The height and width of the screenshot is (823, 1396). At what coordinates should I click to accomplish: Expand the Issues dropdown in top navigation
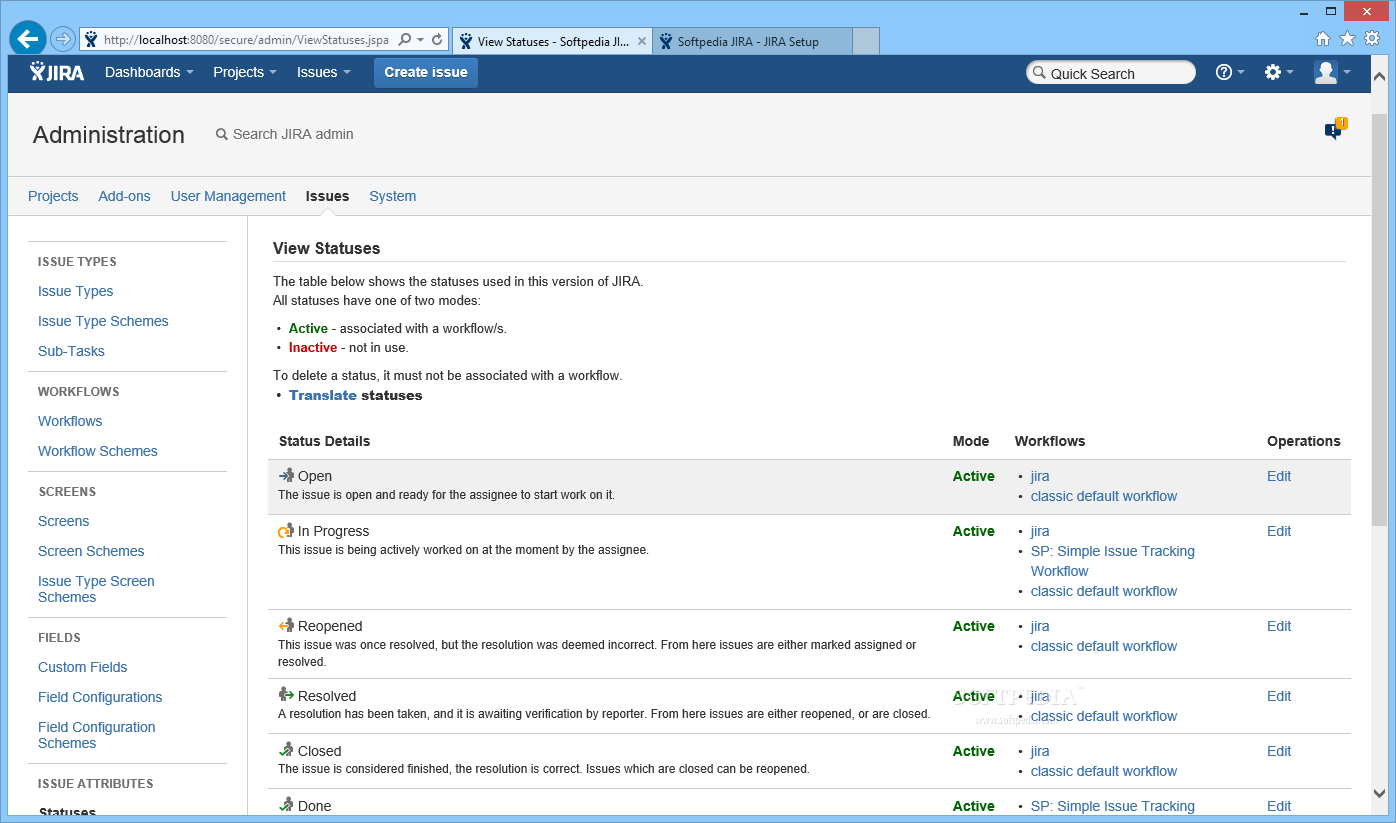[x=324, y=72]
